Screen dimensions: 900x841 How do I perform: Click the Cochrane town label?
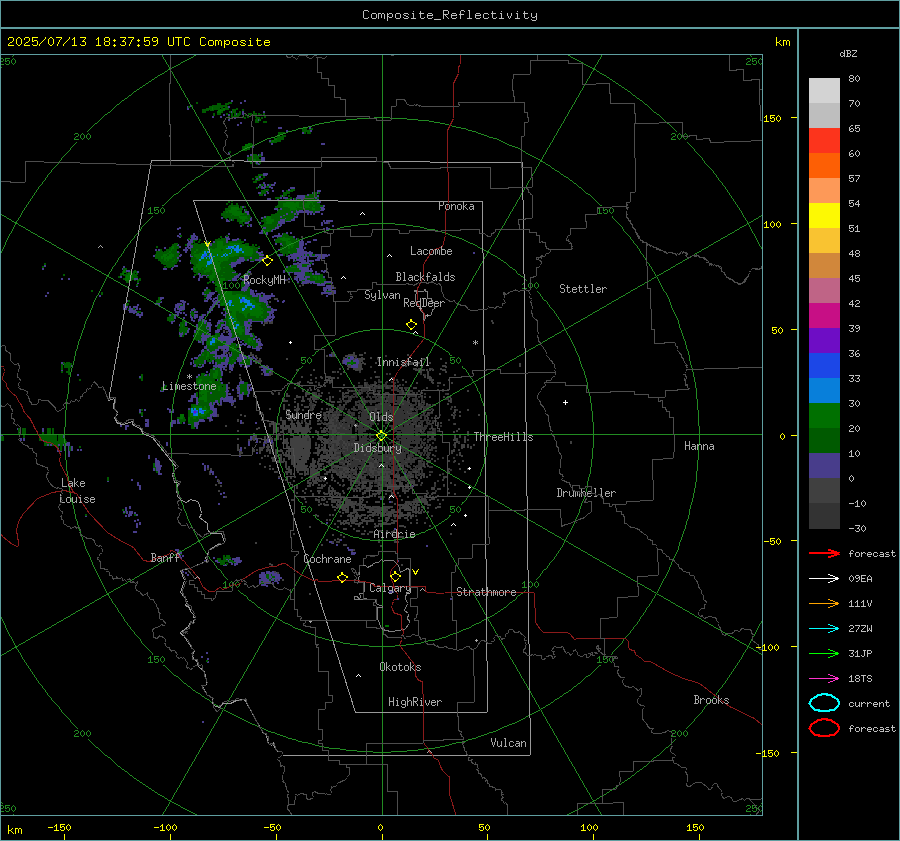tap(327, 559)
